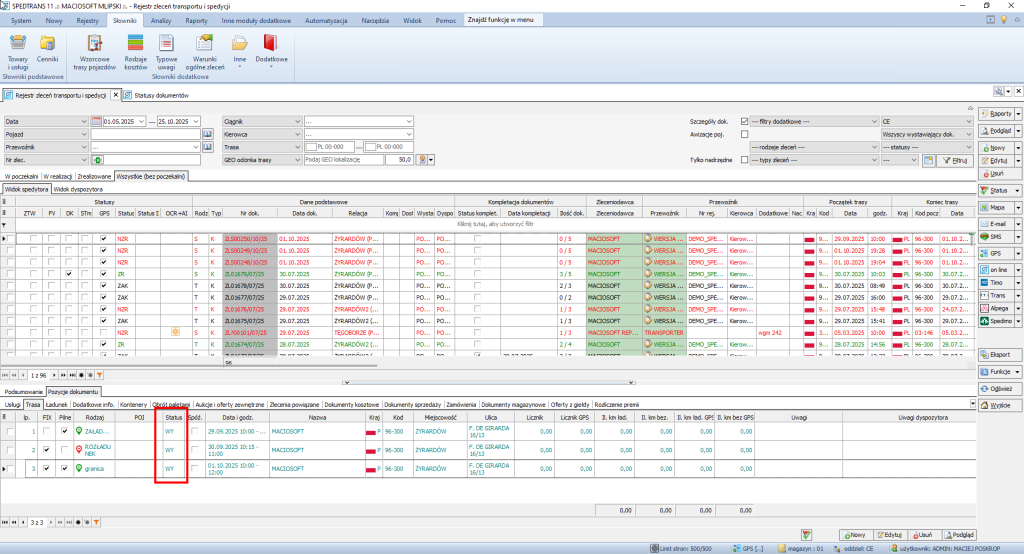Check the Tylko nadrzędne checkbox
The height and width of the screenshot is (554, 1024).
pyautogui.click(x=744, y=160)
